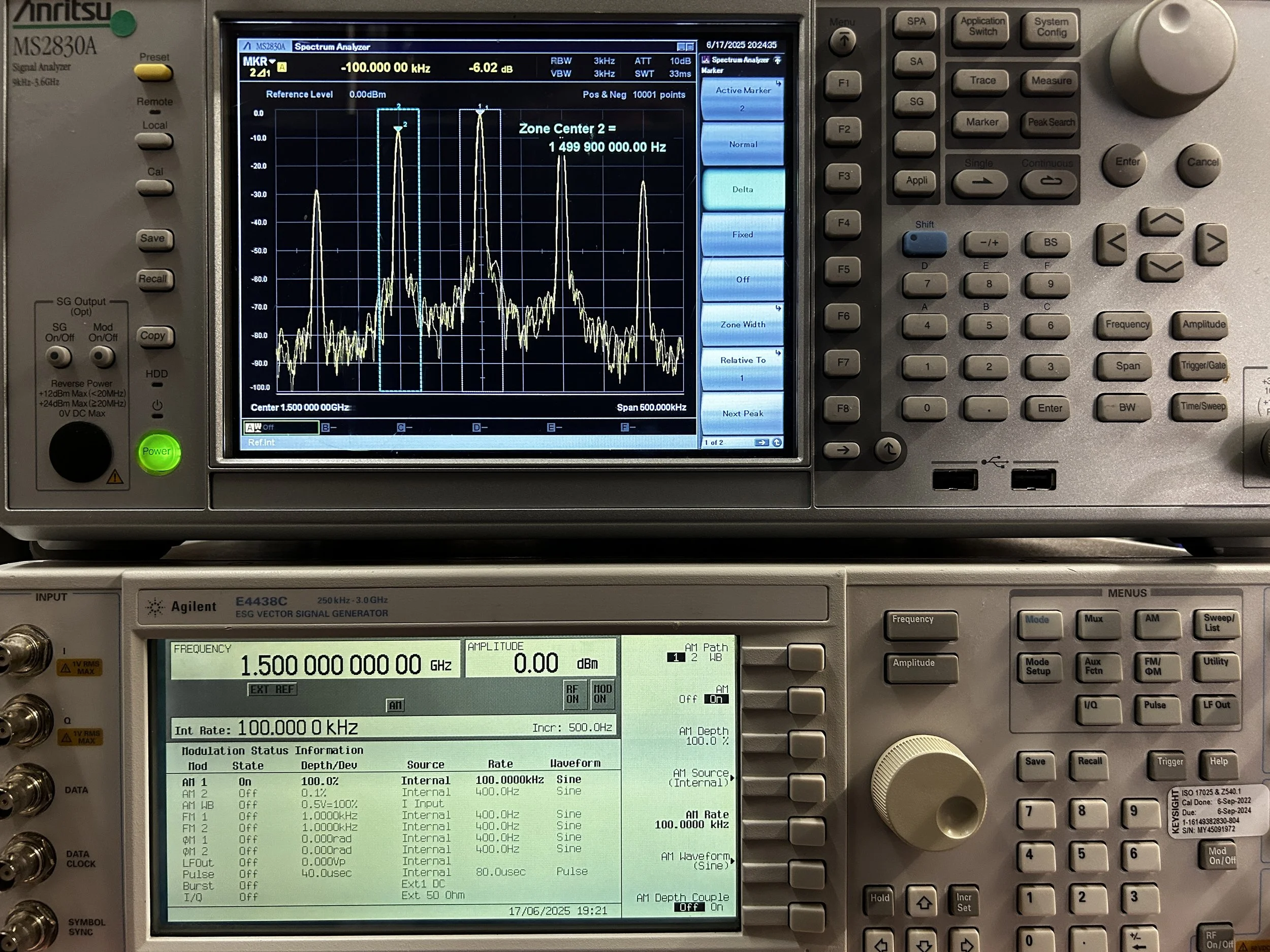Select the Int Rate 100.000 0 kHz field
Screen dimensions: 1270x952
393,728
